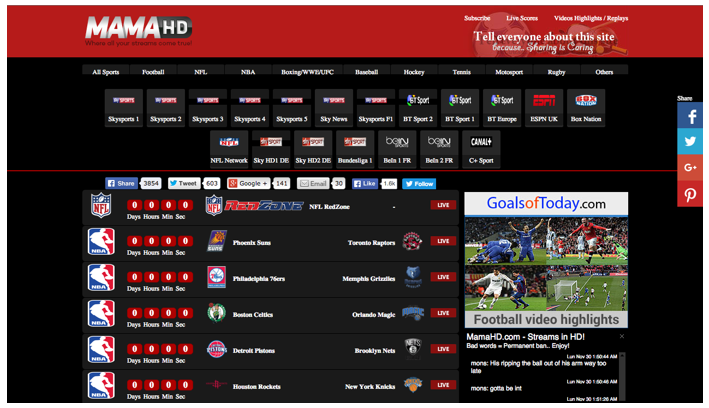The width and height of the screenshot is (709, 408).
Task: Open the BeIn 1 FR channel icon
Action: (397, 149)
